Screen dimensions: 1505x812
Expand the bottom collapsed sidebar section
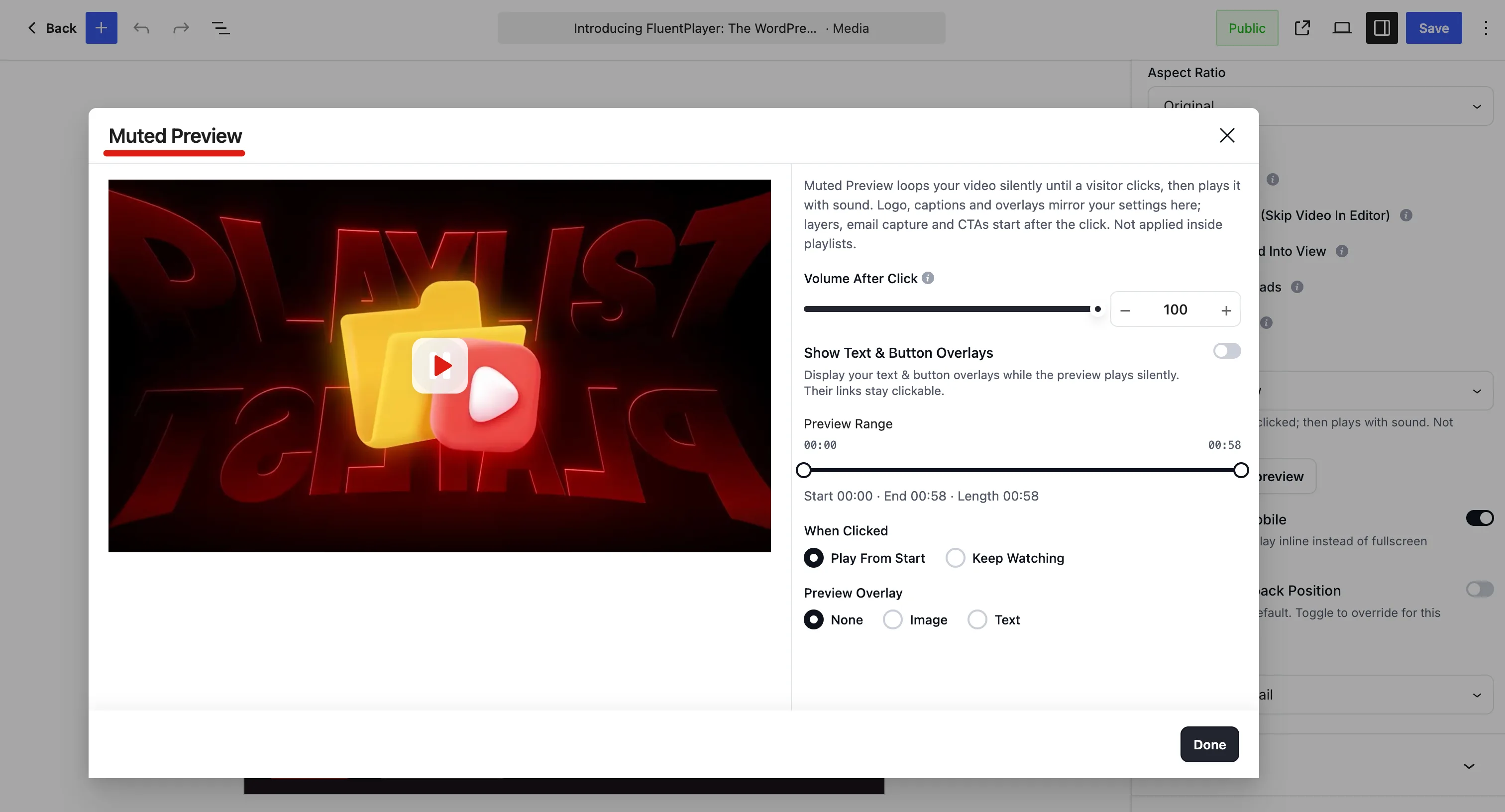1468,766
